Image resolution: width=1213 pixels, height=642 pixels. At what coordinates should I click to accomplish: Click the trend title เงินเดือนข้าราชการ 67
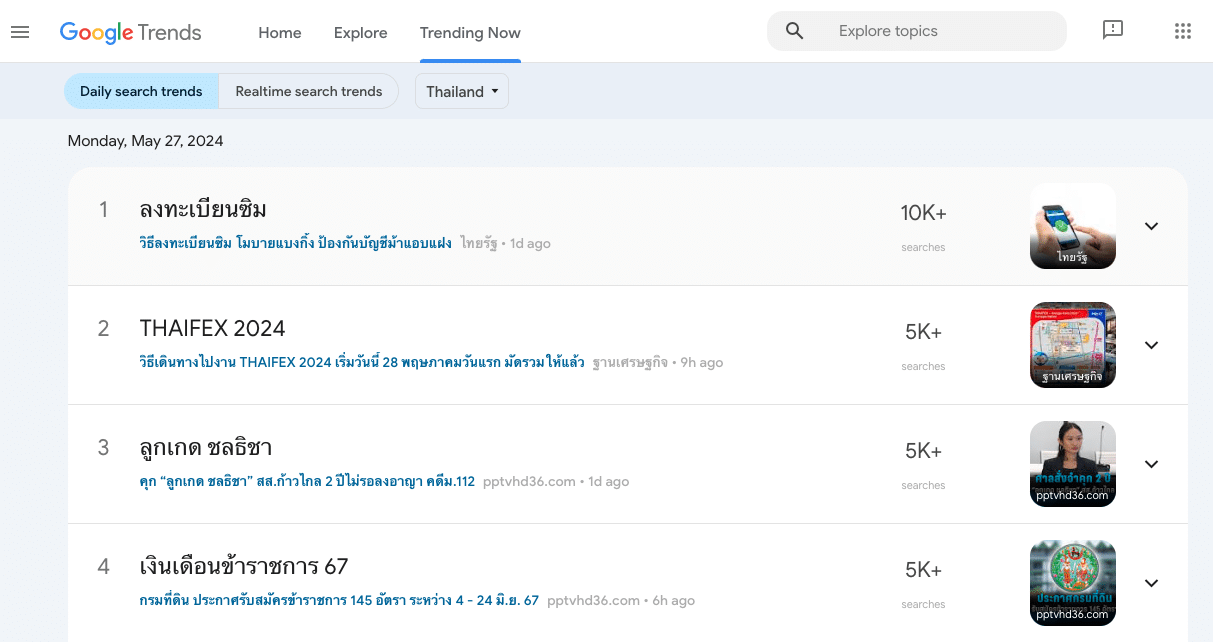tap(244, 566)
